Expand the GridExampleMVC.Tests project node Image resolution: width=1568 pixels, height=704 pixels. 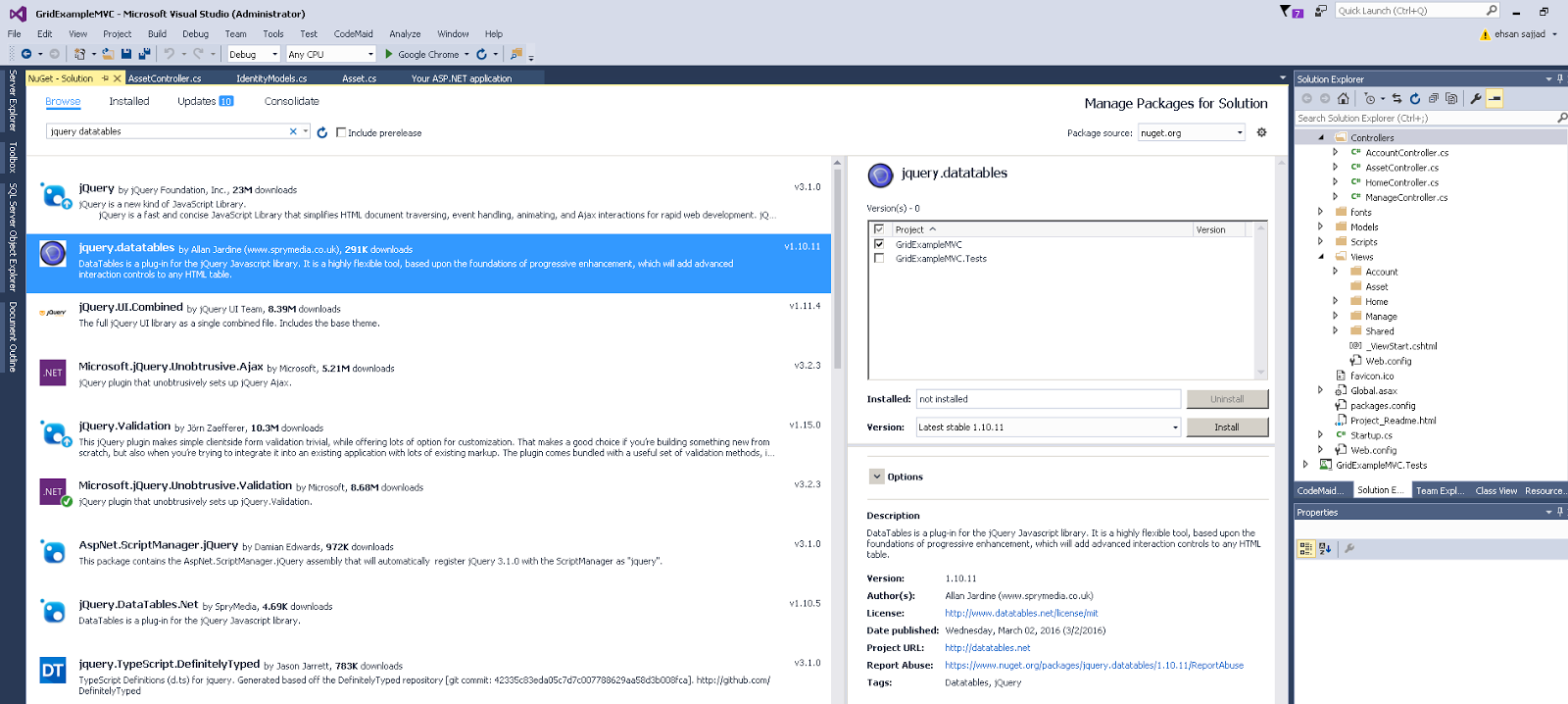[1305, 465]
